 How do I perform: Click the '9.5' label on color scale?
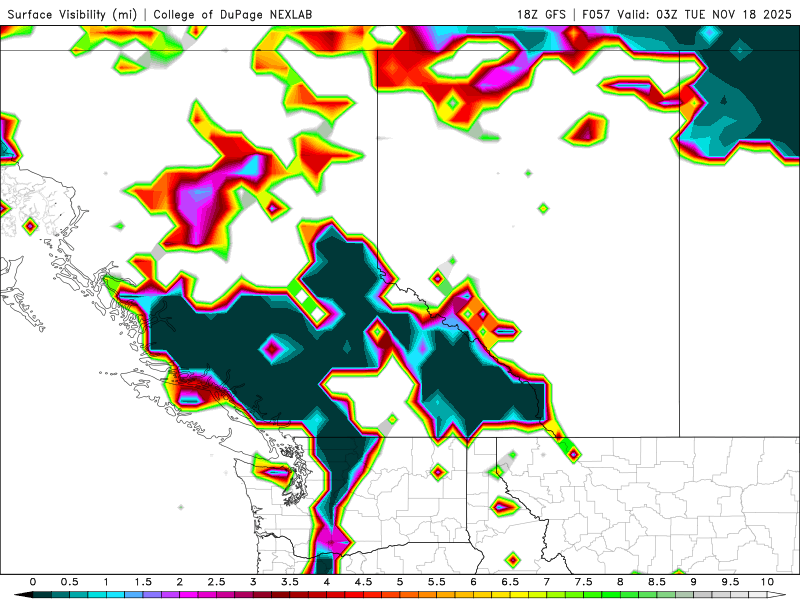[x=731, y=582]
